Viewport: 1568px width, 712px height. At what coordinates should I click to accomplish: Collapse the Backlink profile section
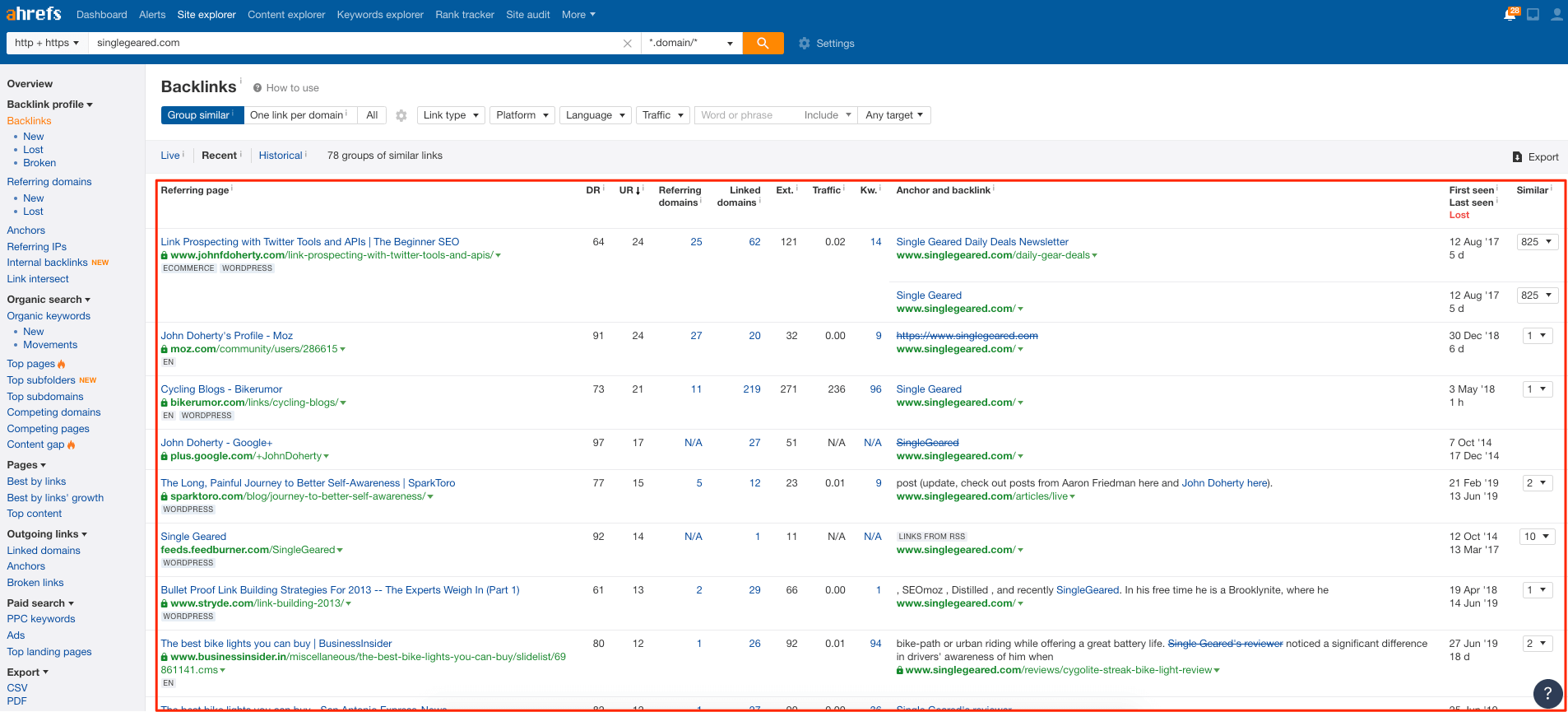point(49,105)
